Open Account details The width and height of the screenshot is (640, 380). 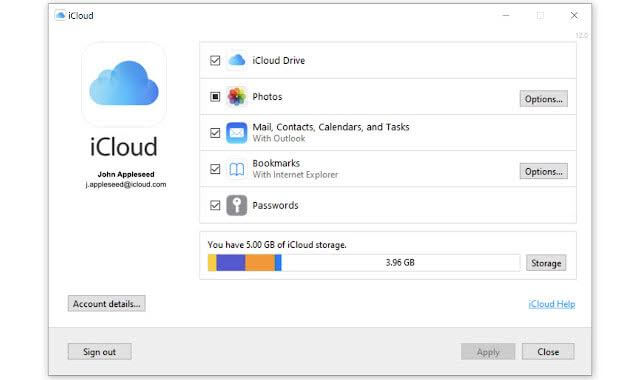pos(107,304)
